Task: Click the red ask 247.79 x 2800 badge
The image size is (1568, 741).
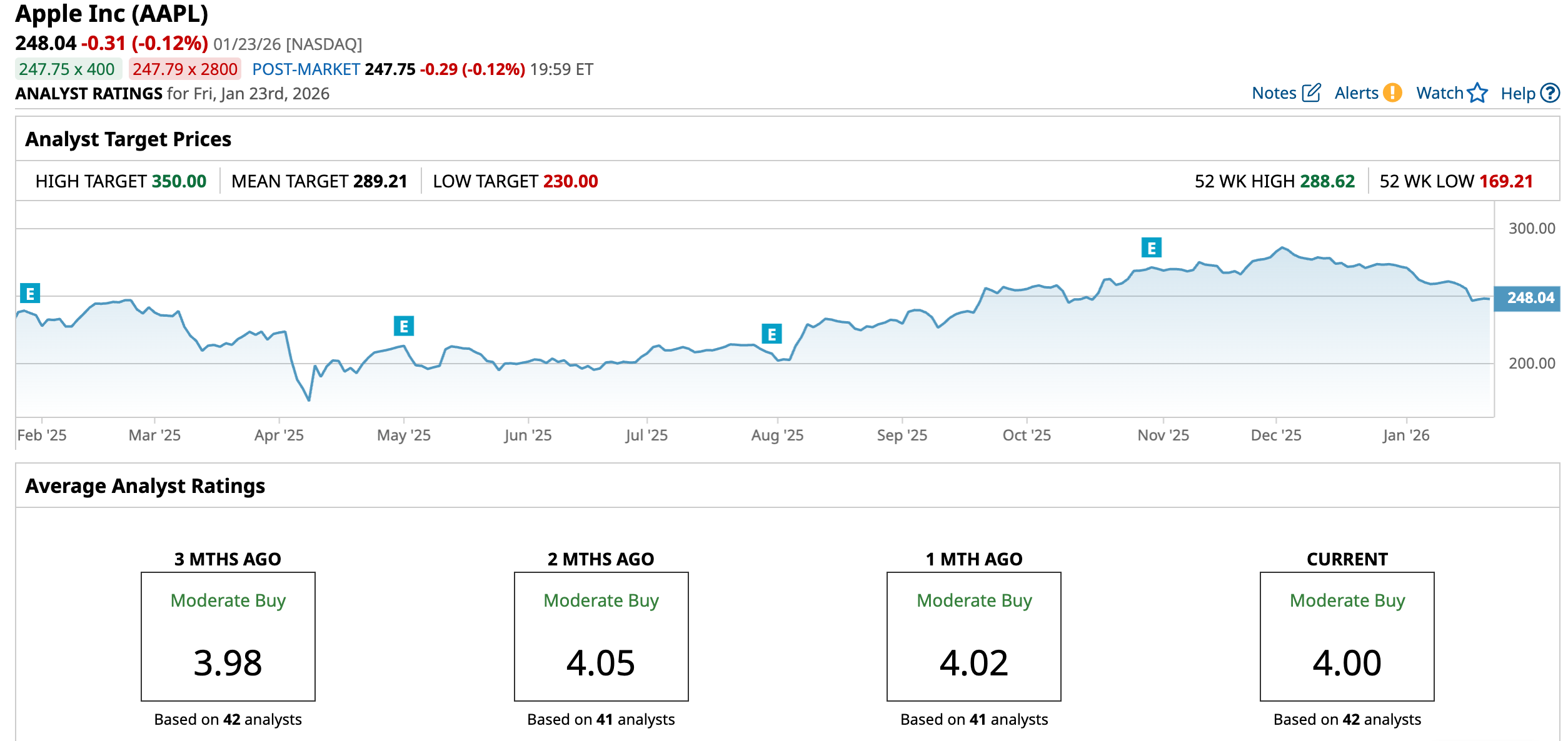Action: pos(185,69)
